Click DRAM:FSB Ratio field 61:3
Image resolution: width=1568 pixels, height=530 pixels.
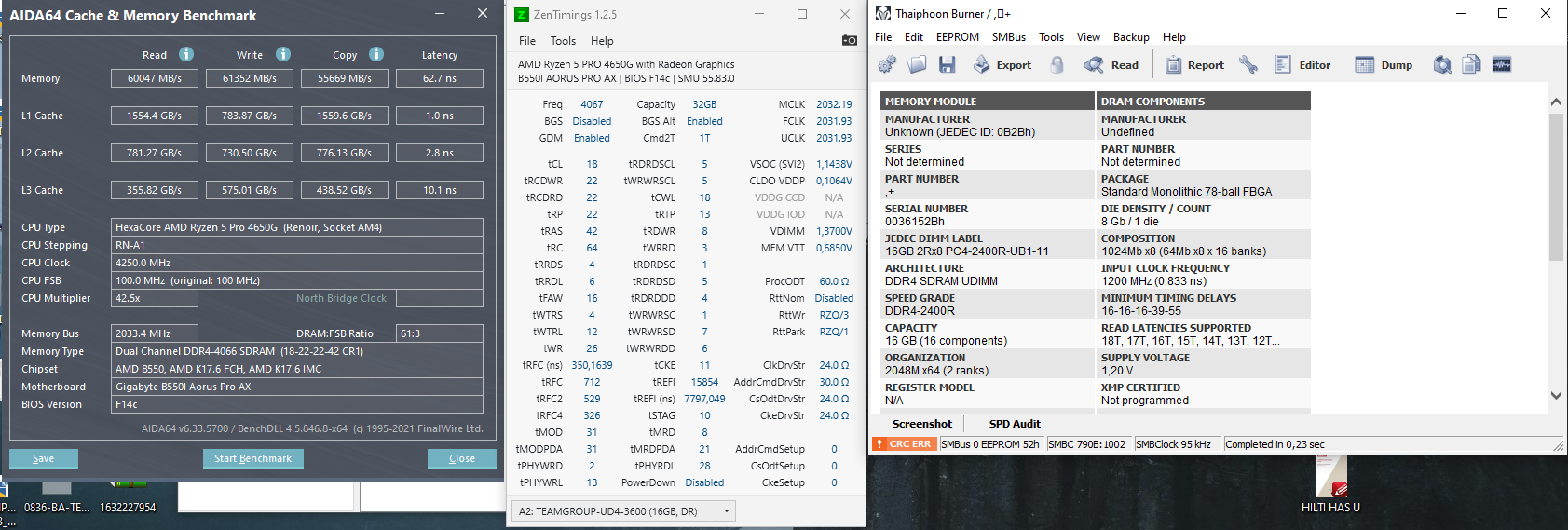[440, 333]
